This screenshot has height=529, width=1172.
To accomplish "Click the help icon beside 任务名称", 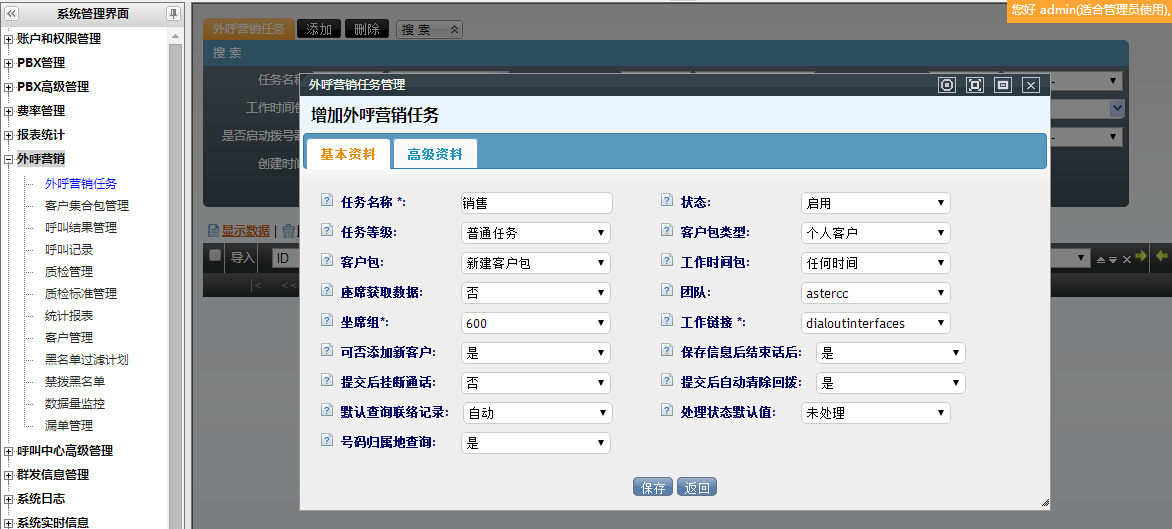I will point(326,202).
